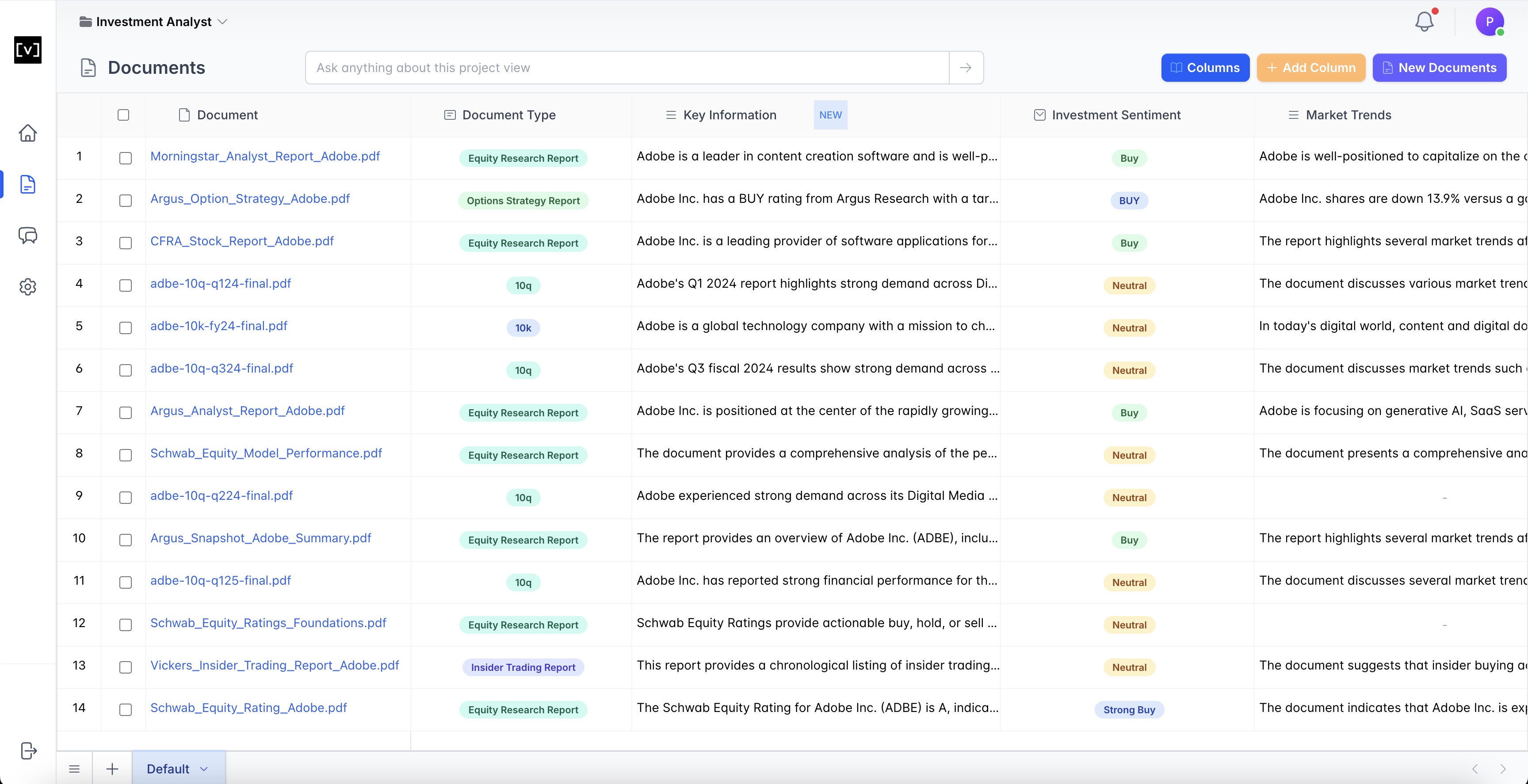Open the Chat conversations sidebar icon

click(28, 236)
